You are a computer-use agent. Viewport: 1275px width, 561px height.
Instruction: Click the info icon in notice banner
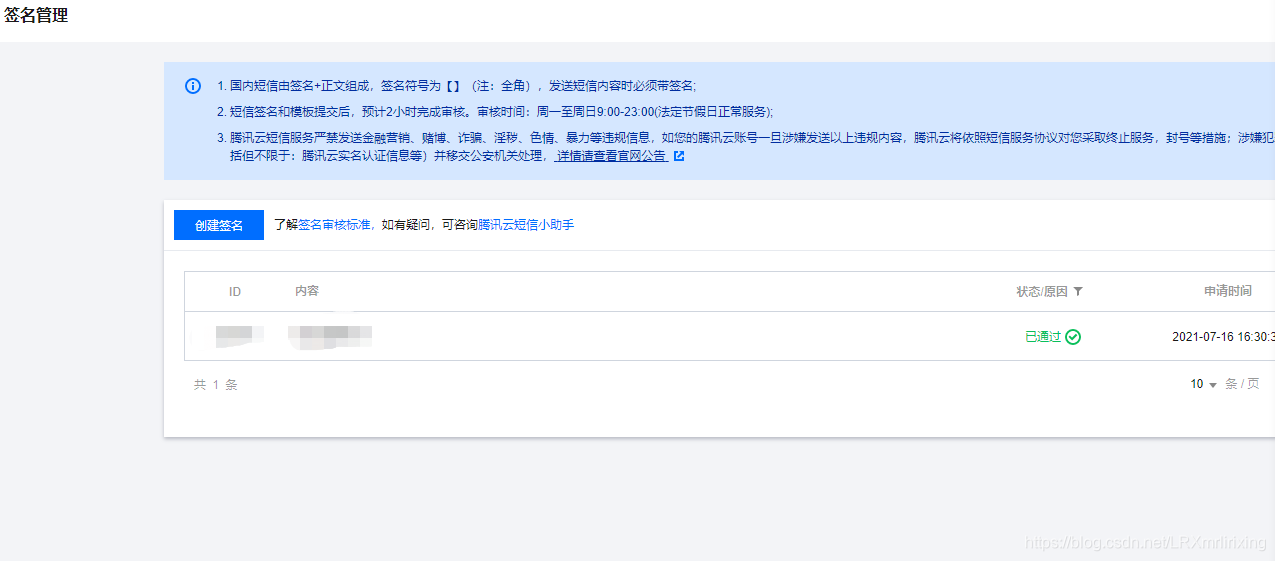(193, 86)
